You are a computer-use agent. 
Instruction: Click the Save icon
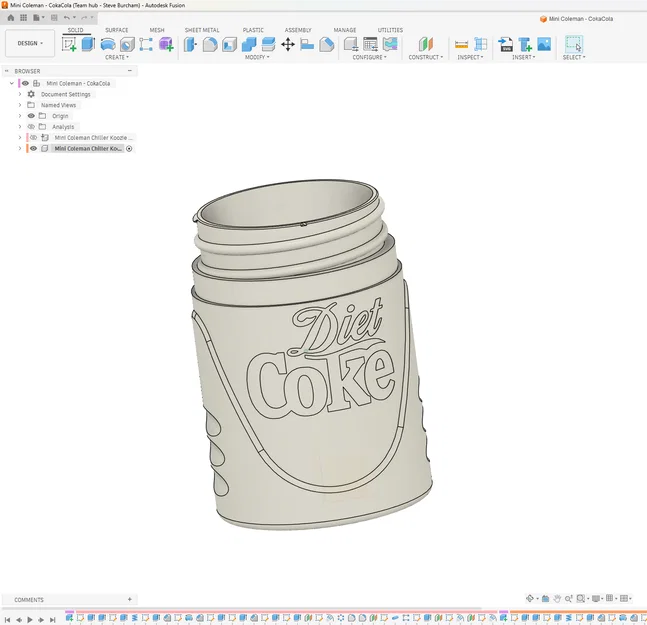(54, 18)
